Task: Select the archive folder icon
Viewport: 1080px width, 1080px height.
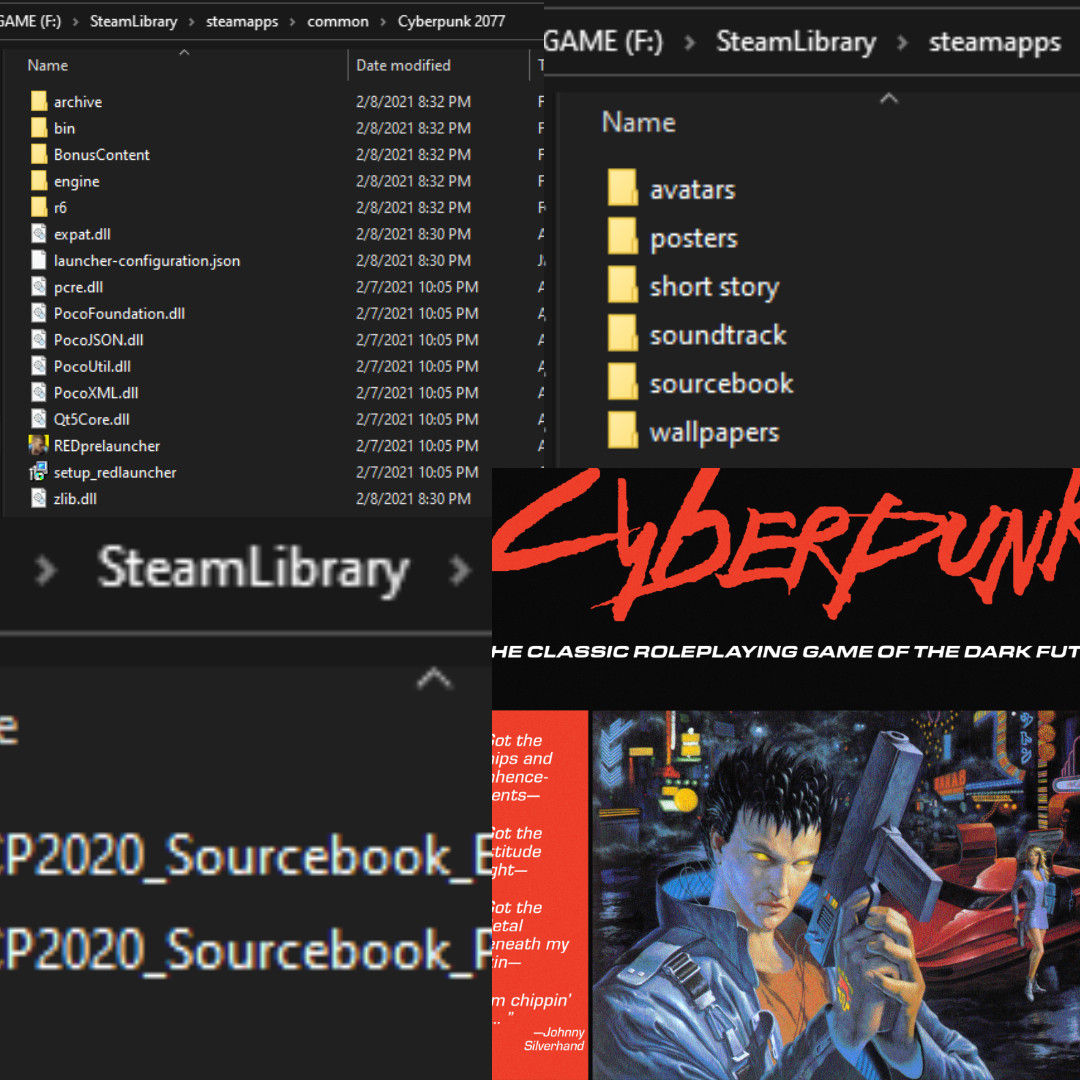Action: click(x=39, y=101)
